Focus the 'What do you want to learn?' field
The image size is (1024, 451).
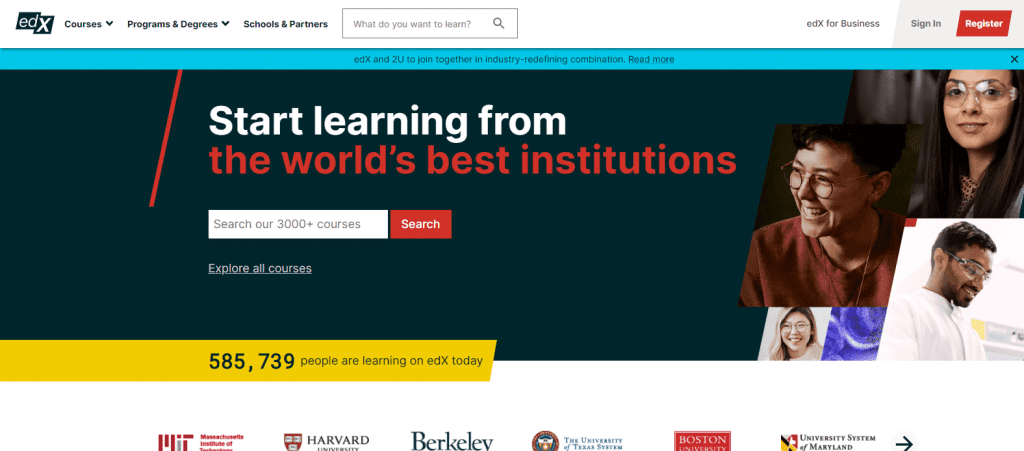point(430,23)
